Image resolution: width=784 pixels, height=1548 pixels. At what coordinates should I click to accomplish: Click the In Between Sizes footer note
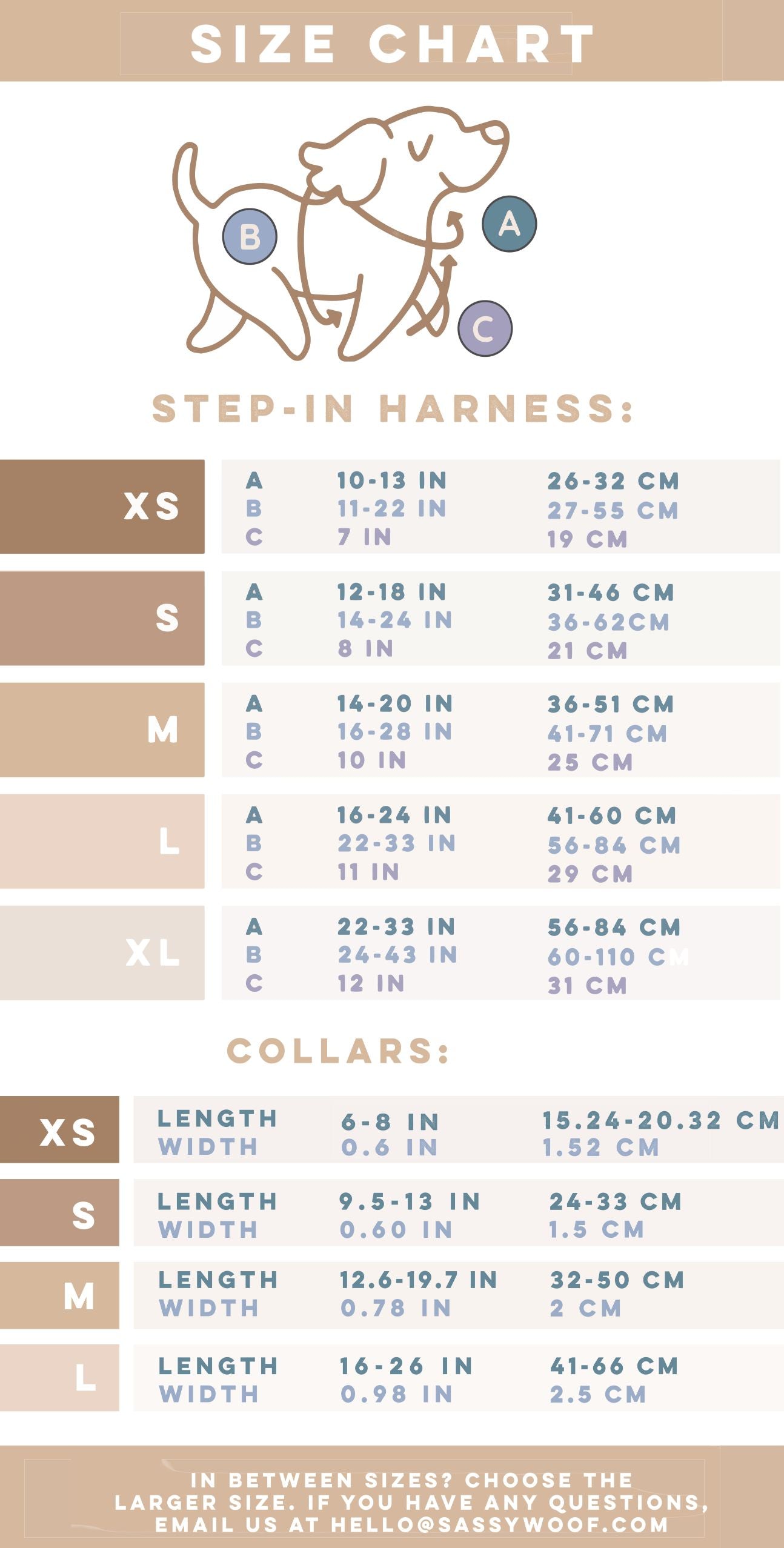(412, 1503)
